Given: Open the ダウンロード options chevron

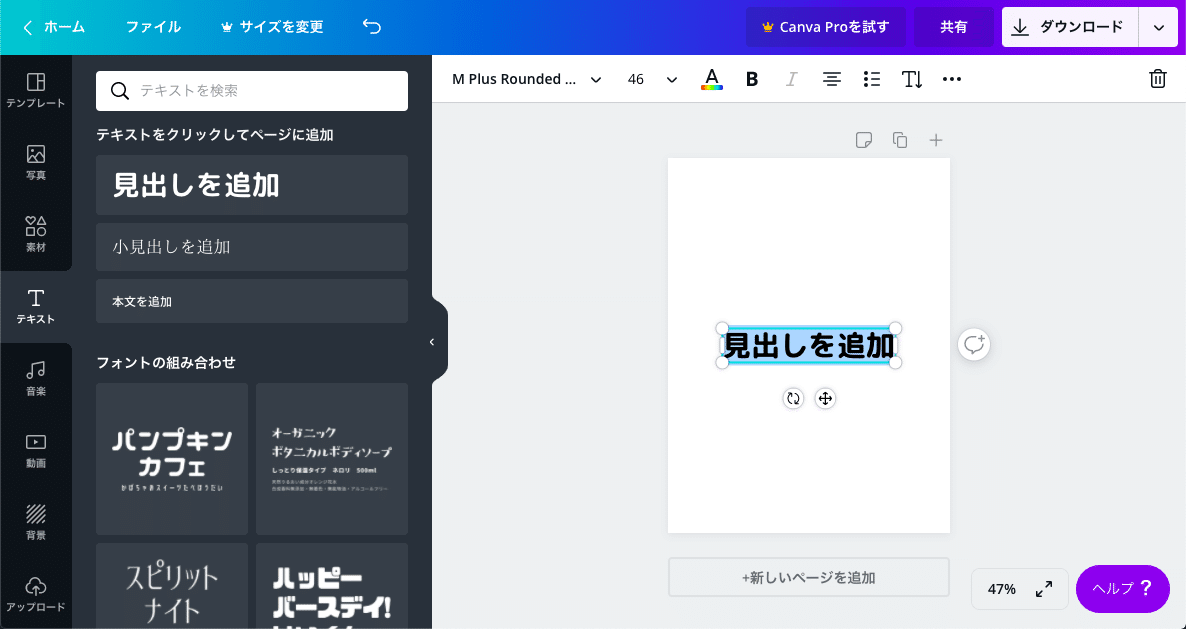Looking at the screenshot, I should tap(1158, 27).
